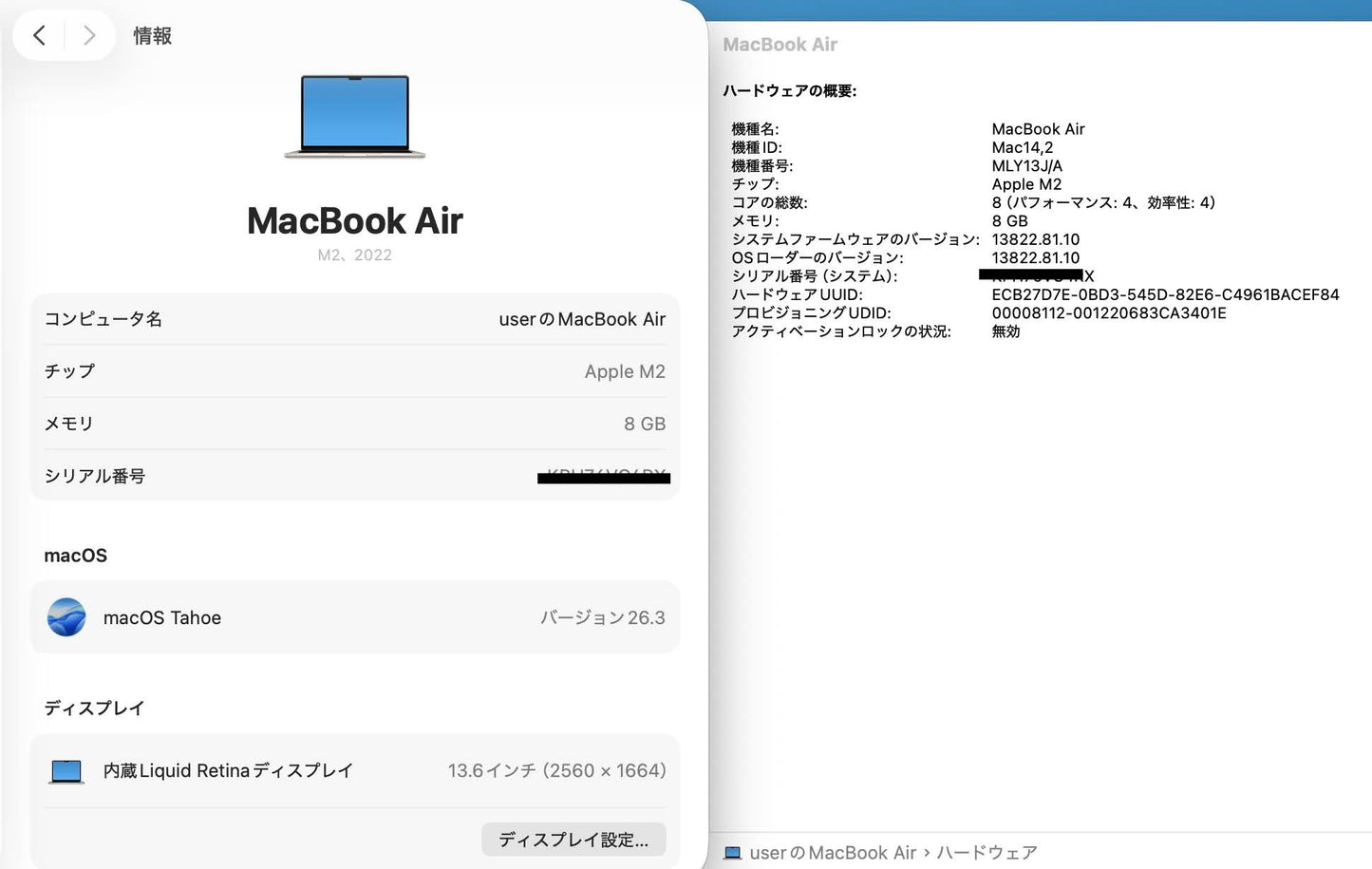Select the コアの総数 value
Image resolution: width=1372 pixels, height=869 pixels.
coord(1103,202)
